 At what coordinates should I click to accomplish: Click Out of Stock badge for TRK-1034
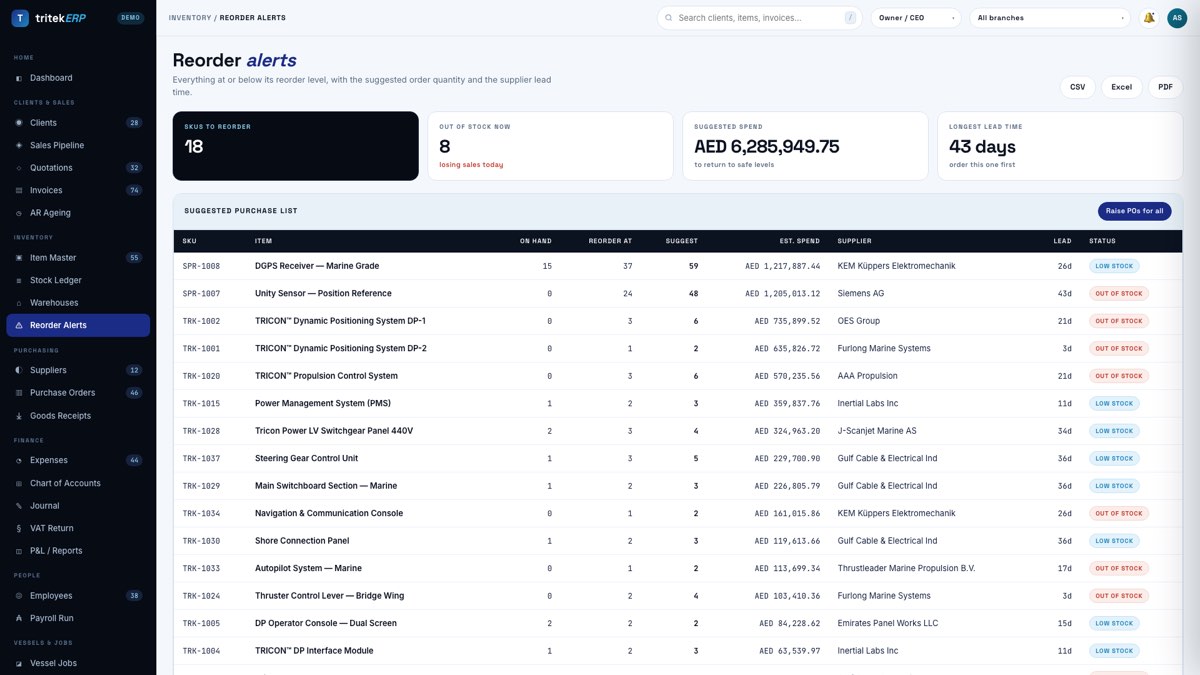tap(1118, 513)
